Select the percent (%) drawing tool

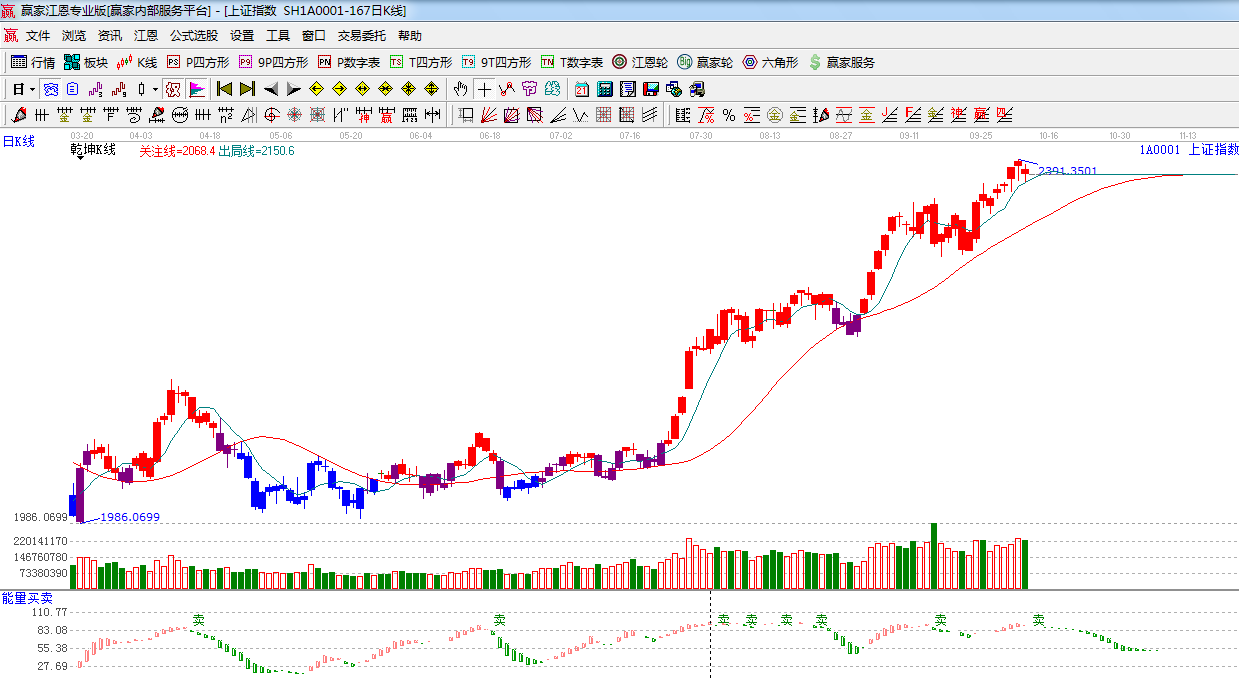click(728, 115)
